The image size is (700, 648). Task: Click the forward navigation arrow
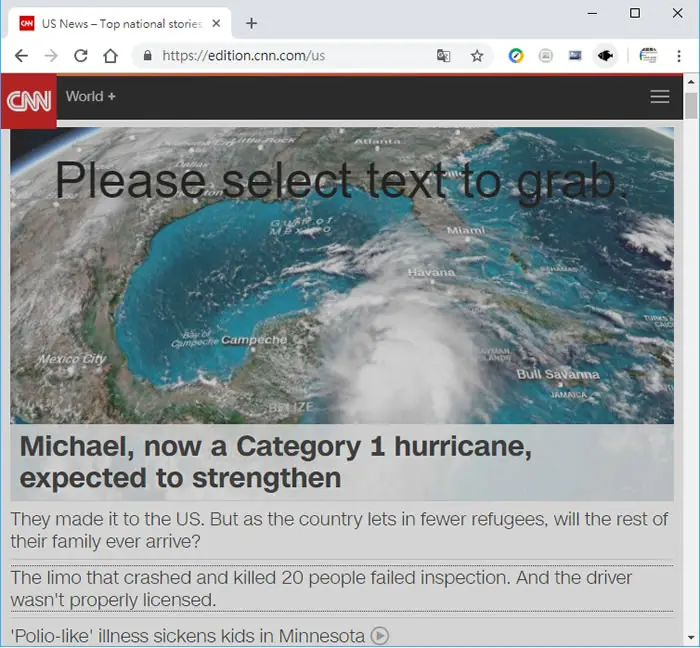51,56
